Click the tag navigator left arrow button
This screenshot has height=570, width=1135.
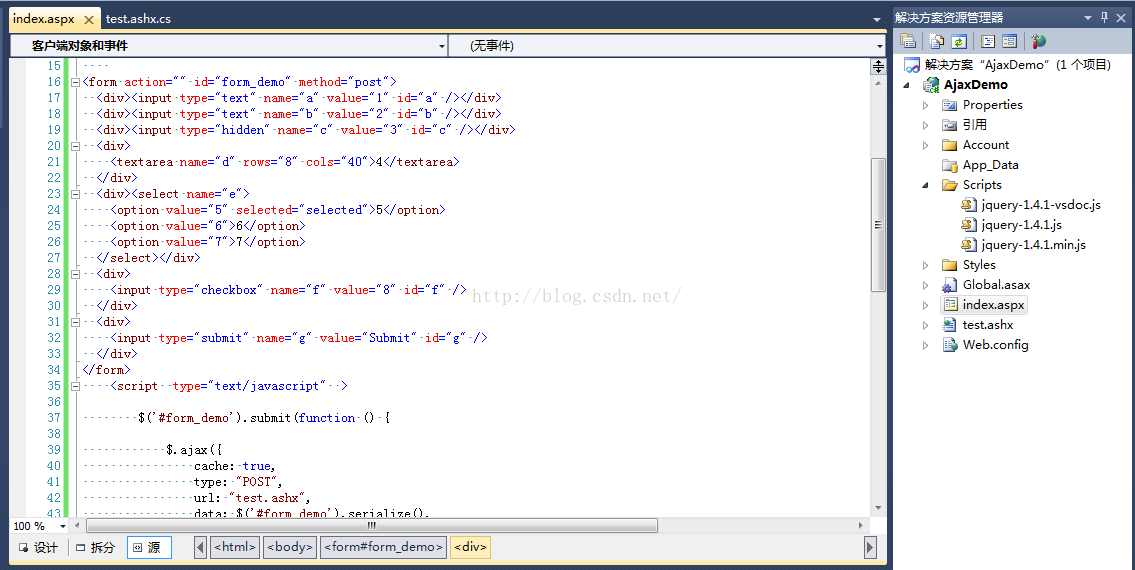tap(201, 548)
